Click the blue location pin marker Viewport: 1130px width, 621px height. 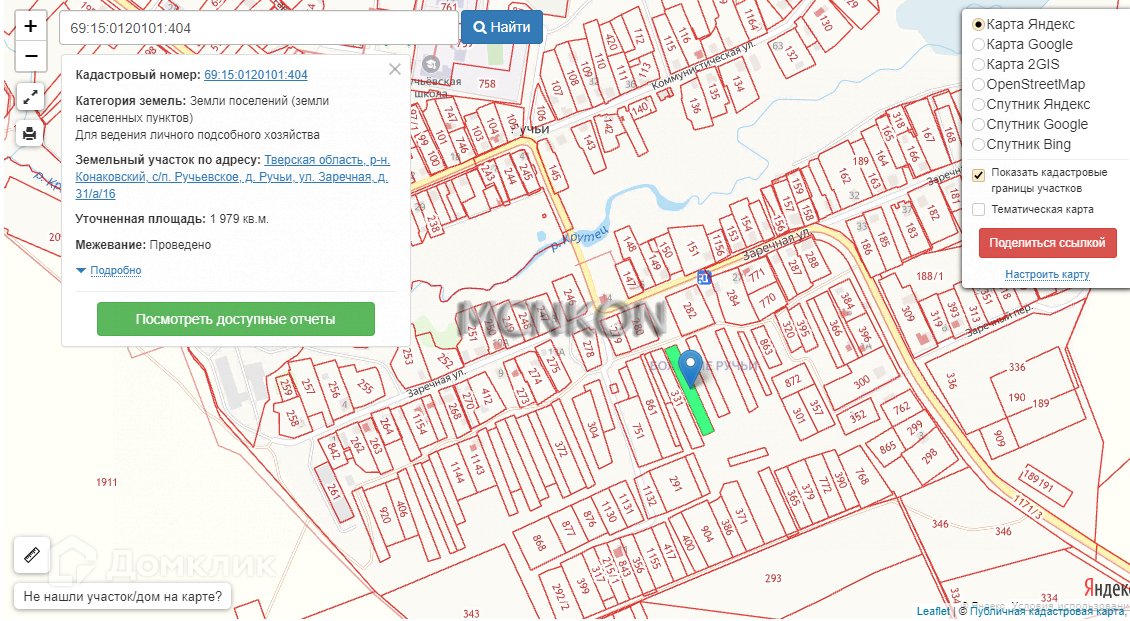click(690, 368)
